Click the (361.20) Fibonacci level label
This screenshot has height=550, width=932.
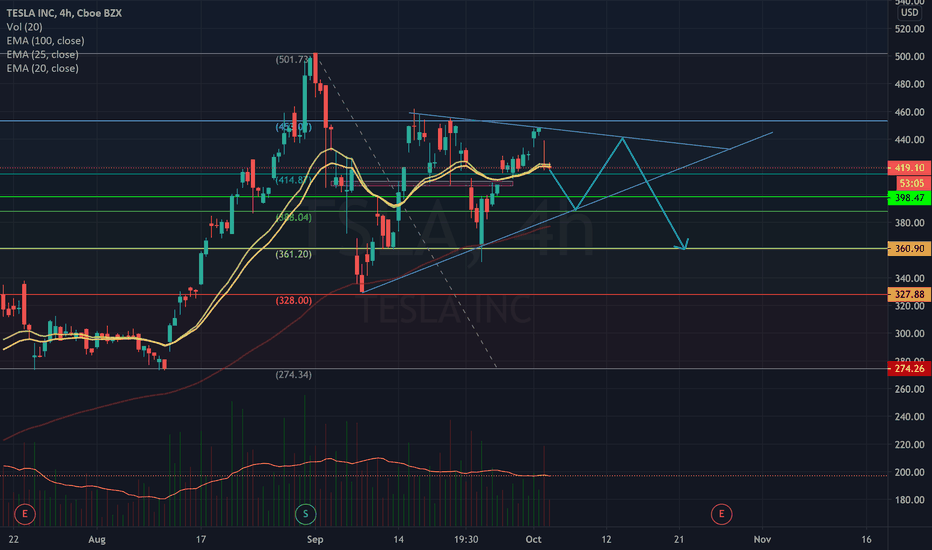[x=293, y=254]
